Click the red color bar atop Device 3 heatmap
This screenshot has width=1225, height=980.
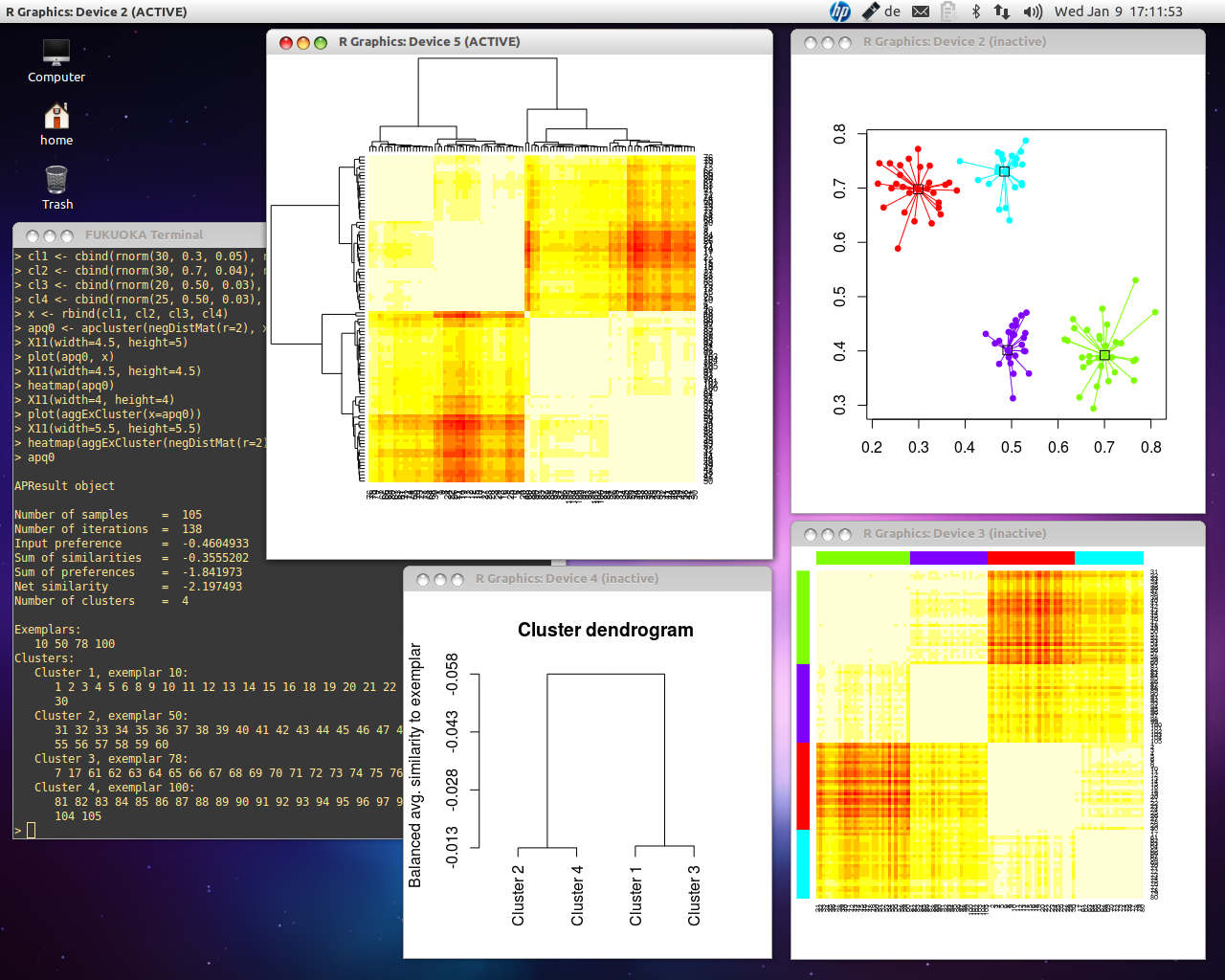[1030, 558]
